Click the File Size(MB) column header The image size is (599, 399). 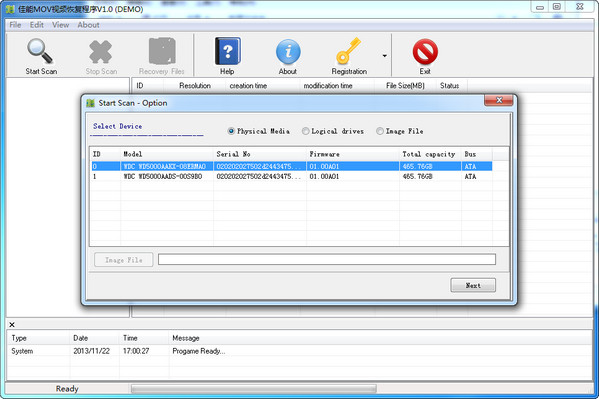pos(405,86)
